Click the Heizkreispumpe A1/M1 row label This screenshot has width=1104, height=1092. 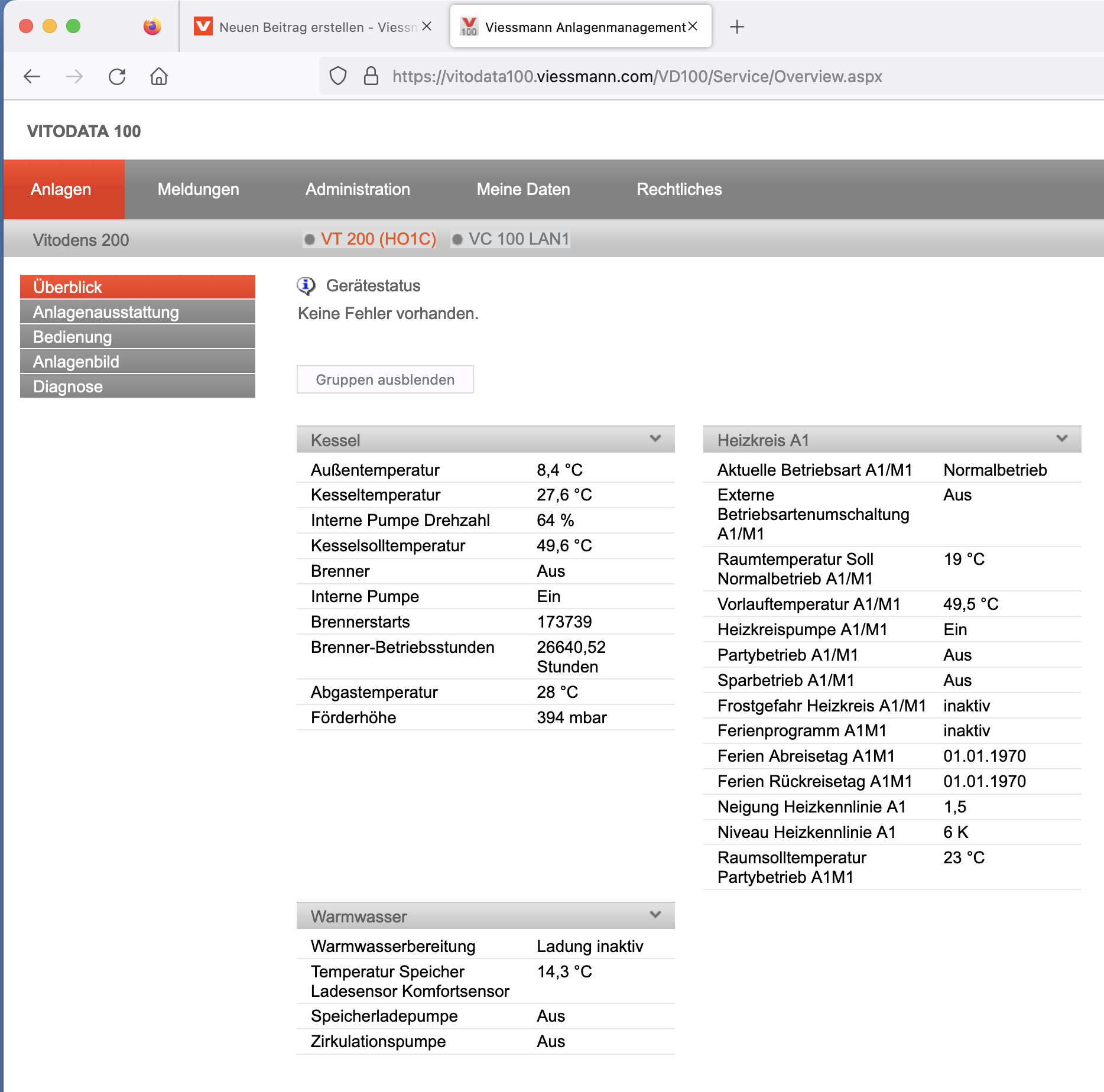click(x=802, y=629)
